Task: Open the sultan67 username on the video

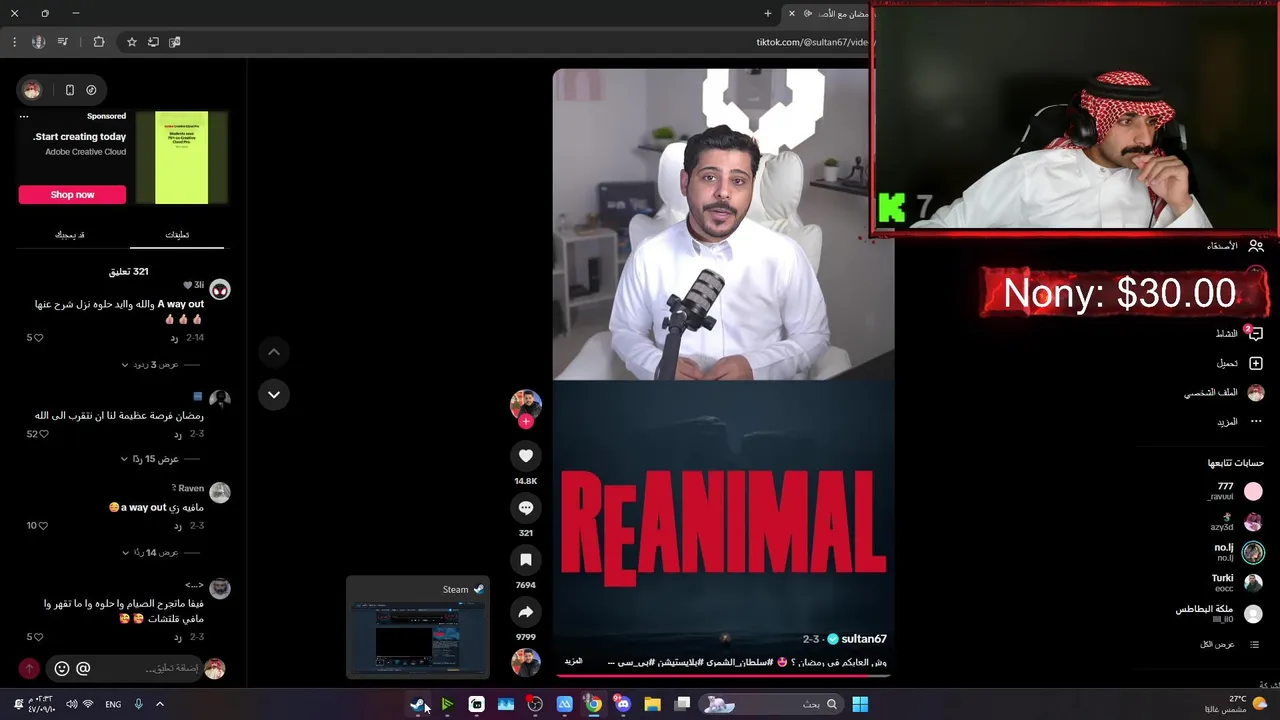Action: (863, 639)
